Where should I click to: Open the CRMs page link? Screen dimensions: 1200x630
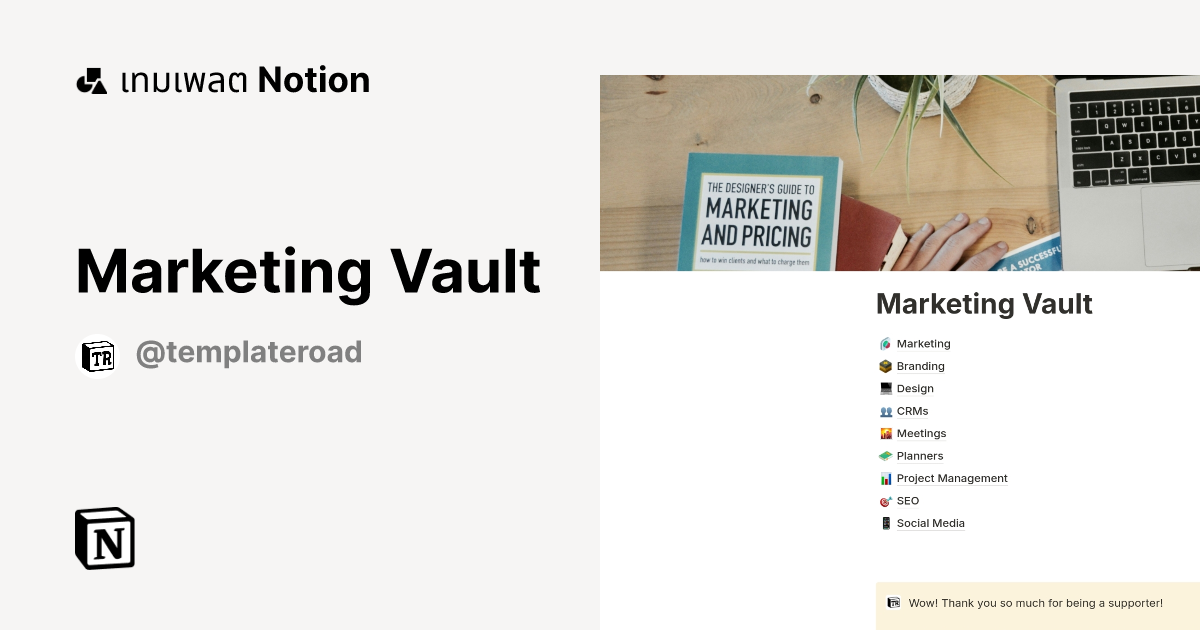912,410
